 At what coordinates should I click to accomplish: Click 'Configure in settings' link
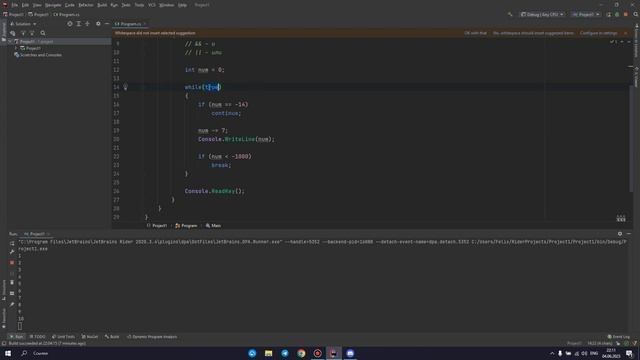point(598,33)
